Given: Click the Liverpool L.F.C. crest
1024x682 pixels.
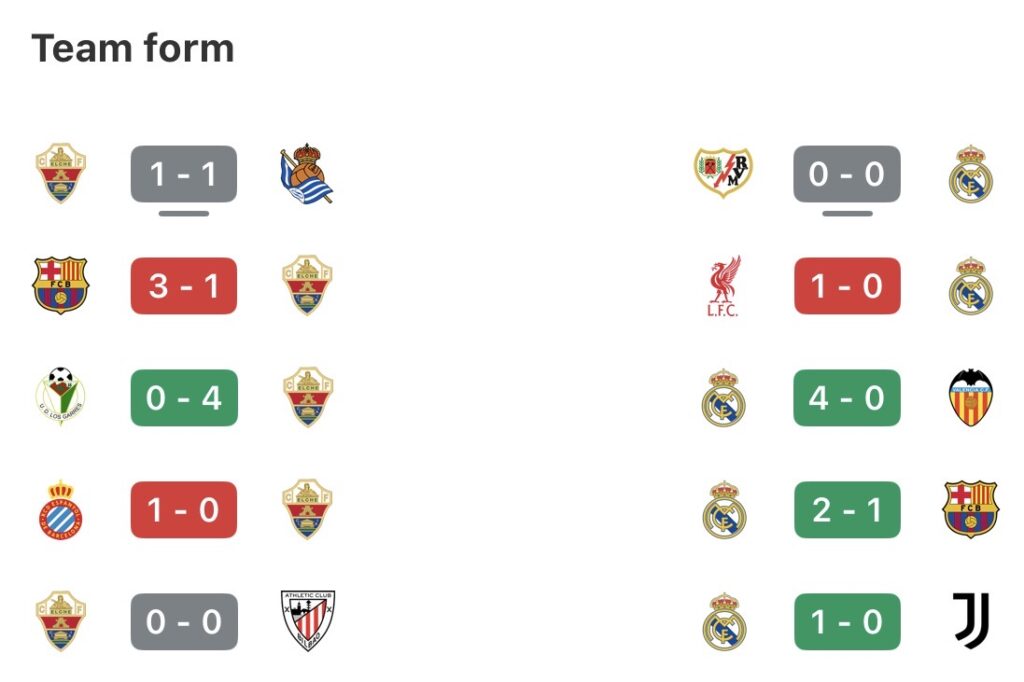Looking at the screenshot, I should (723, 287).
